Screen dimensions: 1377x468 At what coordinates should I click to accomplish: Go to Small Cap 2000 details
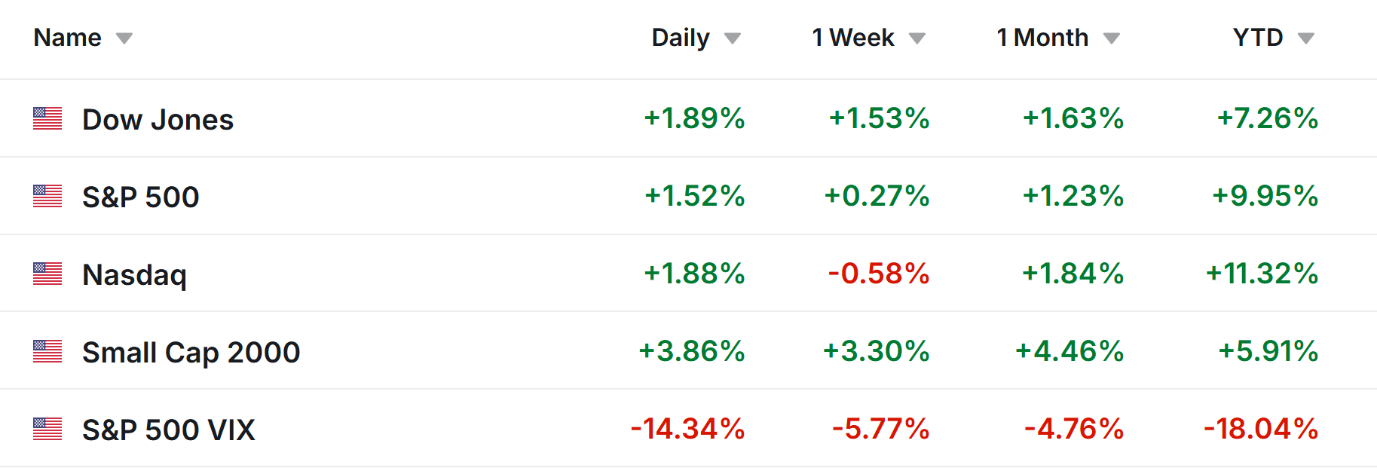tap(191, 352)
